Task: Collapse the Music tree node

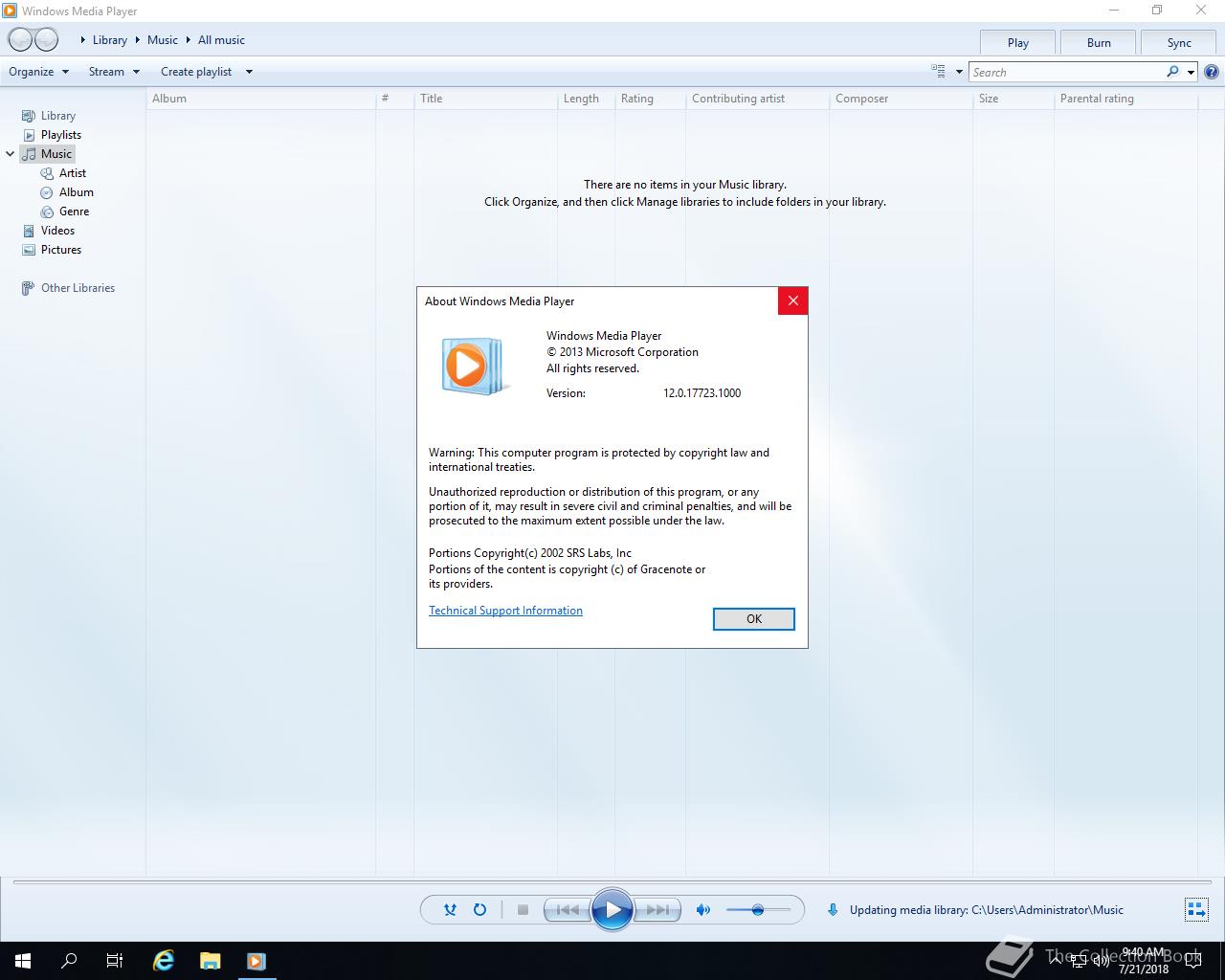Action: pyautogui.click(x=11, y=154)
